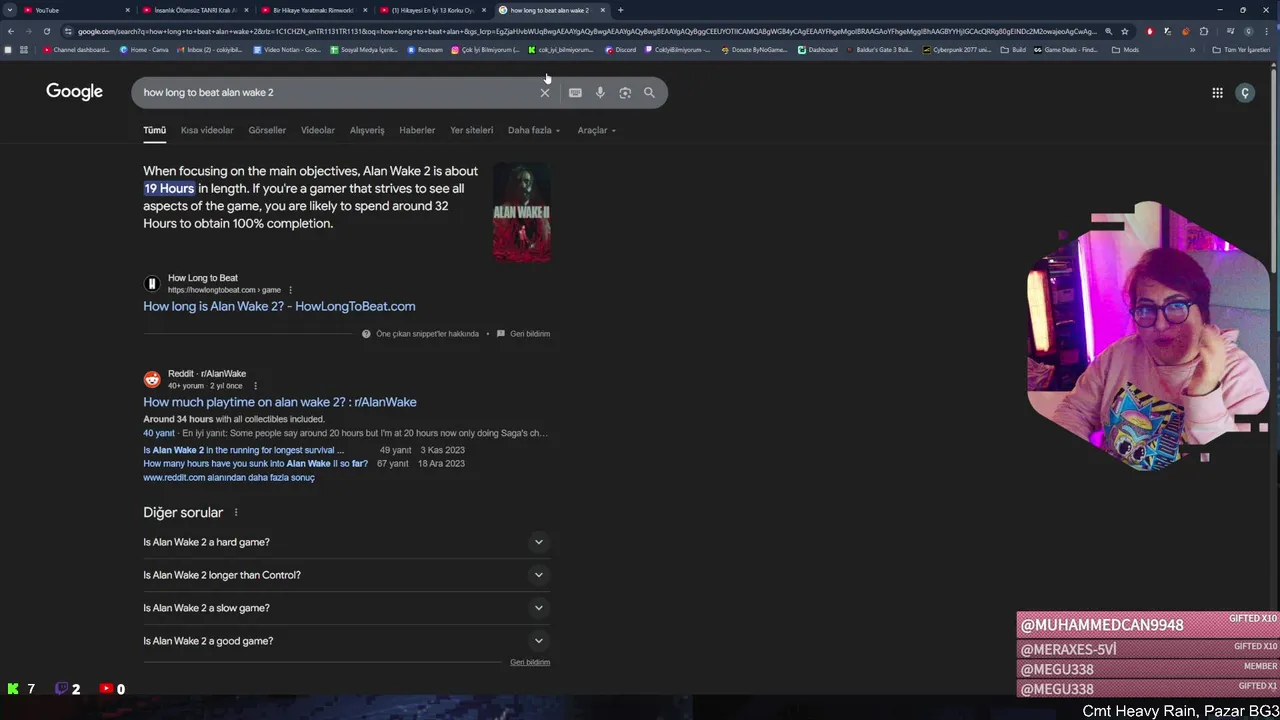This screenshot has height=720, width=1280.
Task: Open Baldur's Gate 3 Build bookmark
Action: [880, 49]
